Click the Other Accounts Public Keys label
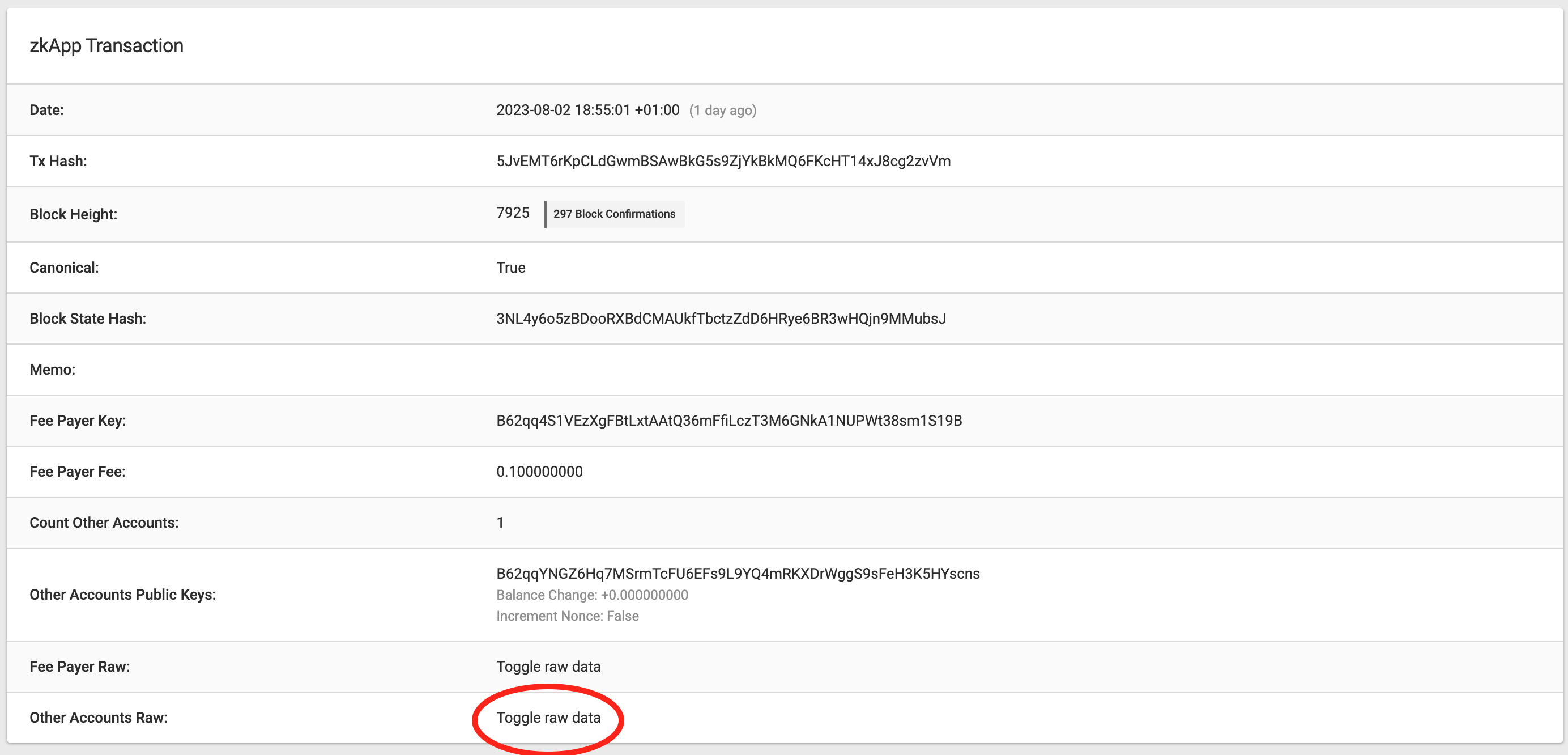Screen dimensions: 1568x755 click(x=122, y=594)
